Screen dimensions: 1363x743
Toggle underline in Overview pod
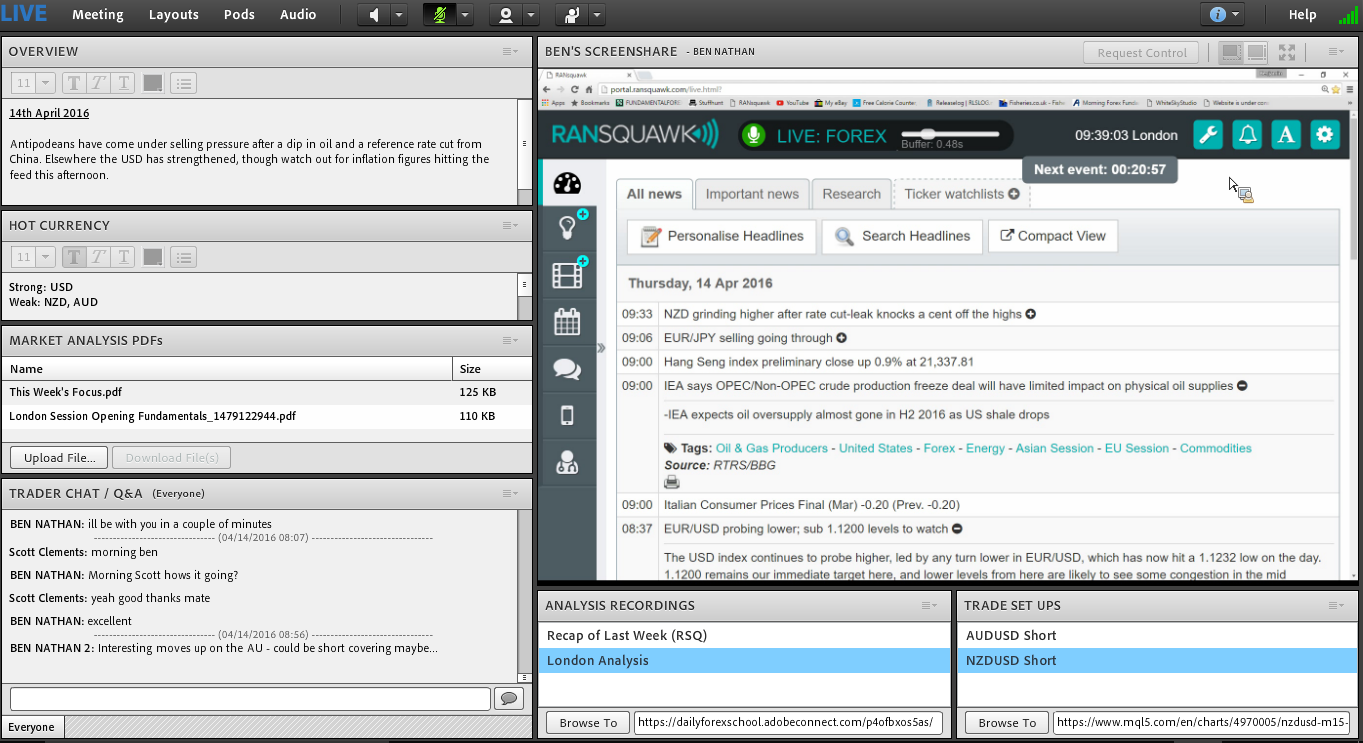123,84
